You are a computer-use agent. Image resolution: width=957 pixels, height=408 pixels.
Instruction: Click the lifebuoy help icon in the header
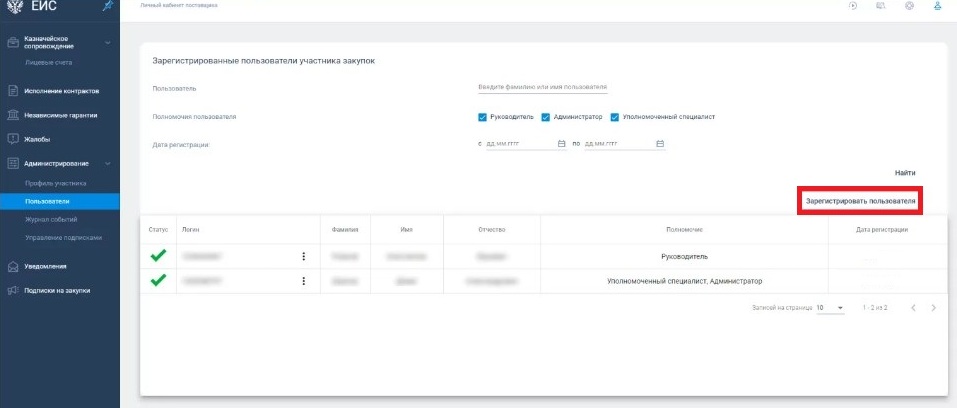909,6
